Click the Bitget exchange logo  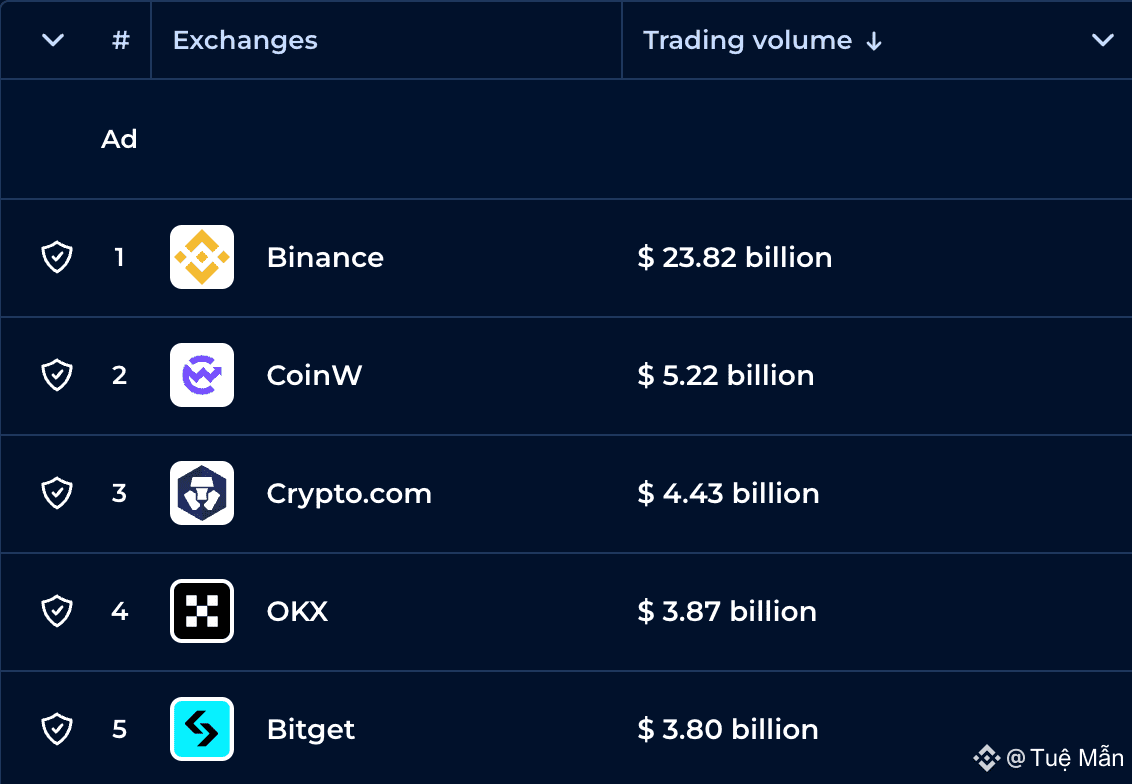tap(201, 729)
